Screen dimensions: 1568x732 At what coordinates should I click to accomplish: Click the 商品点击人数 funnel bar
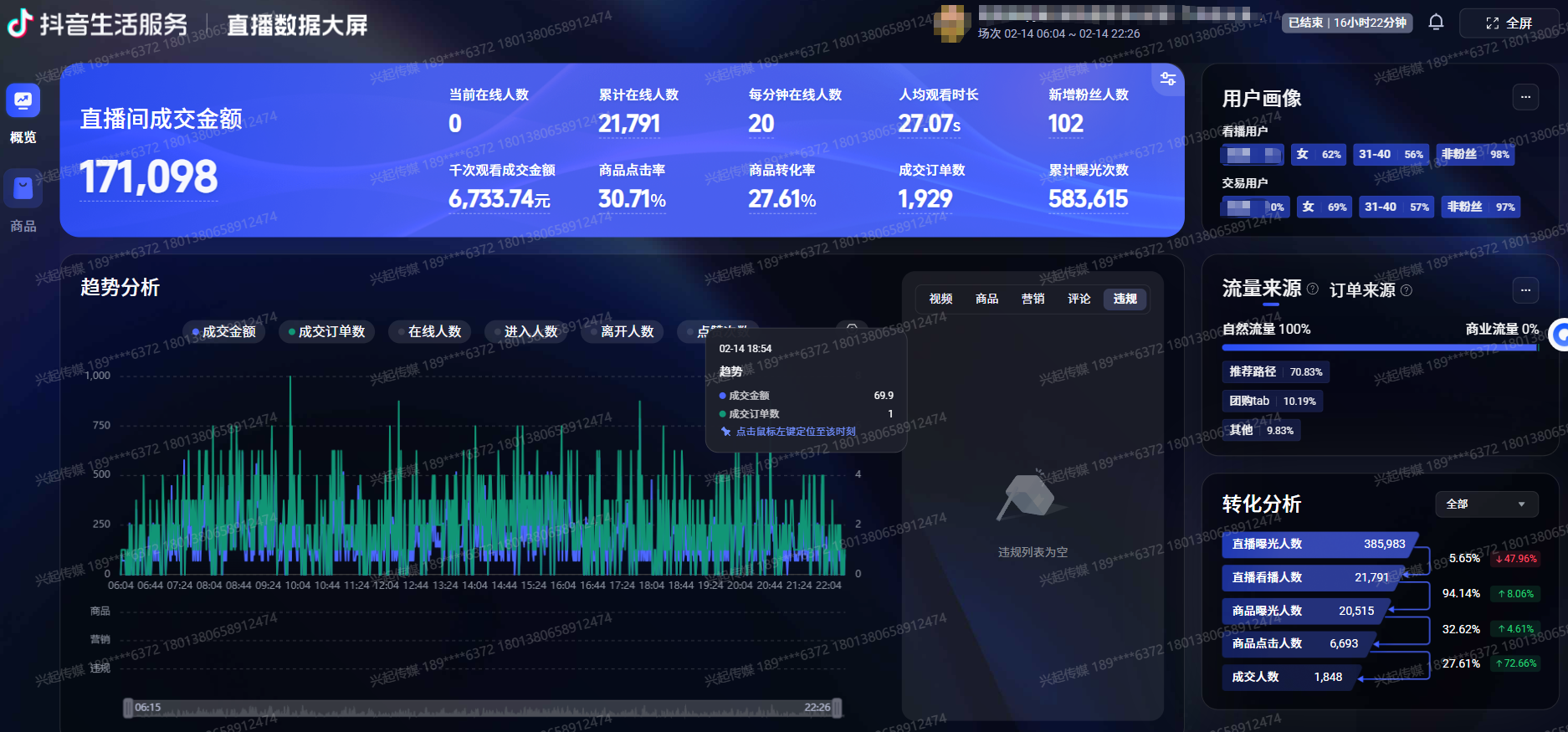[x=1298, y=643]
